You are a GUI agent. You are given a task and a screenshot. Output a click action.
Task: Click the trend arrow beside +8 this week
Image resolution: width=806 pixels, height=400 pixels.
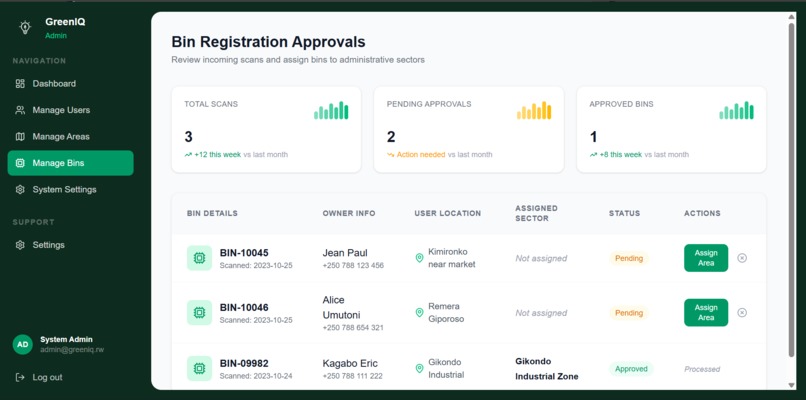(x=593, y=155)
